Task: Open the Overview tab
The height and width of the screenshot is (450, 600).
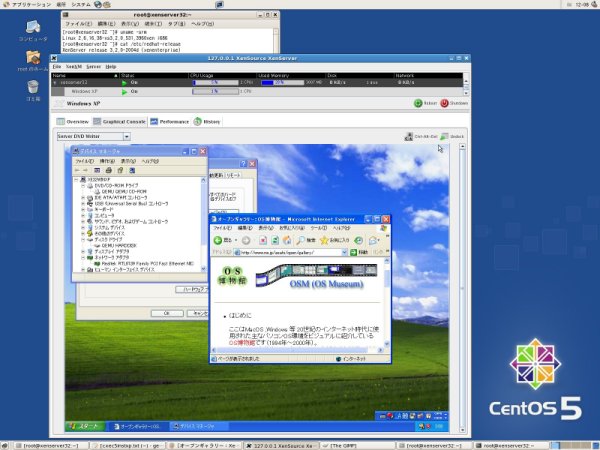Action: pyautogui.click(x=73, y=122)
